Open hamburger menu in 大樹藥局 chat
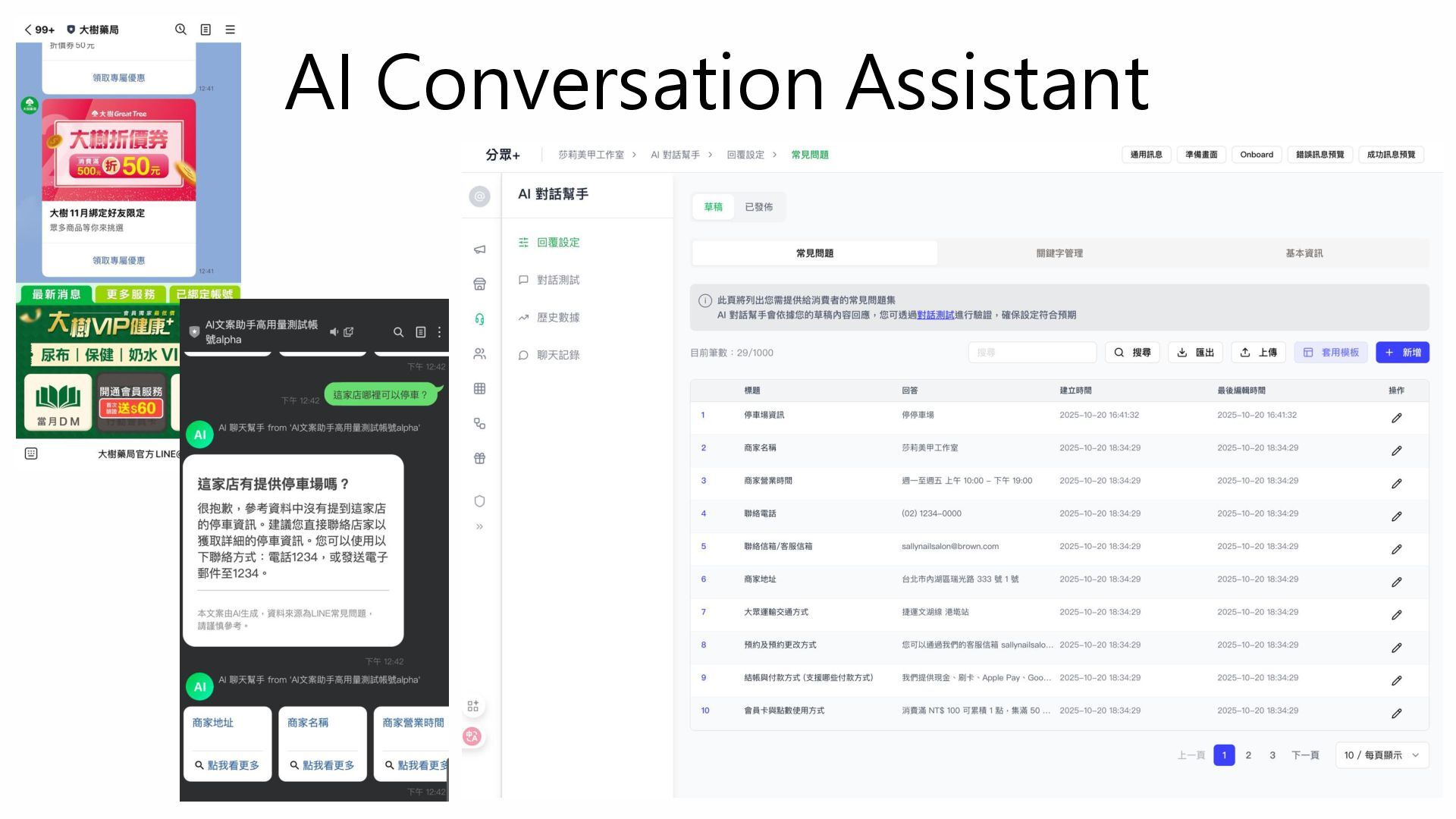 click(x=230, y=30)
